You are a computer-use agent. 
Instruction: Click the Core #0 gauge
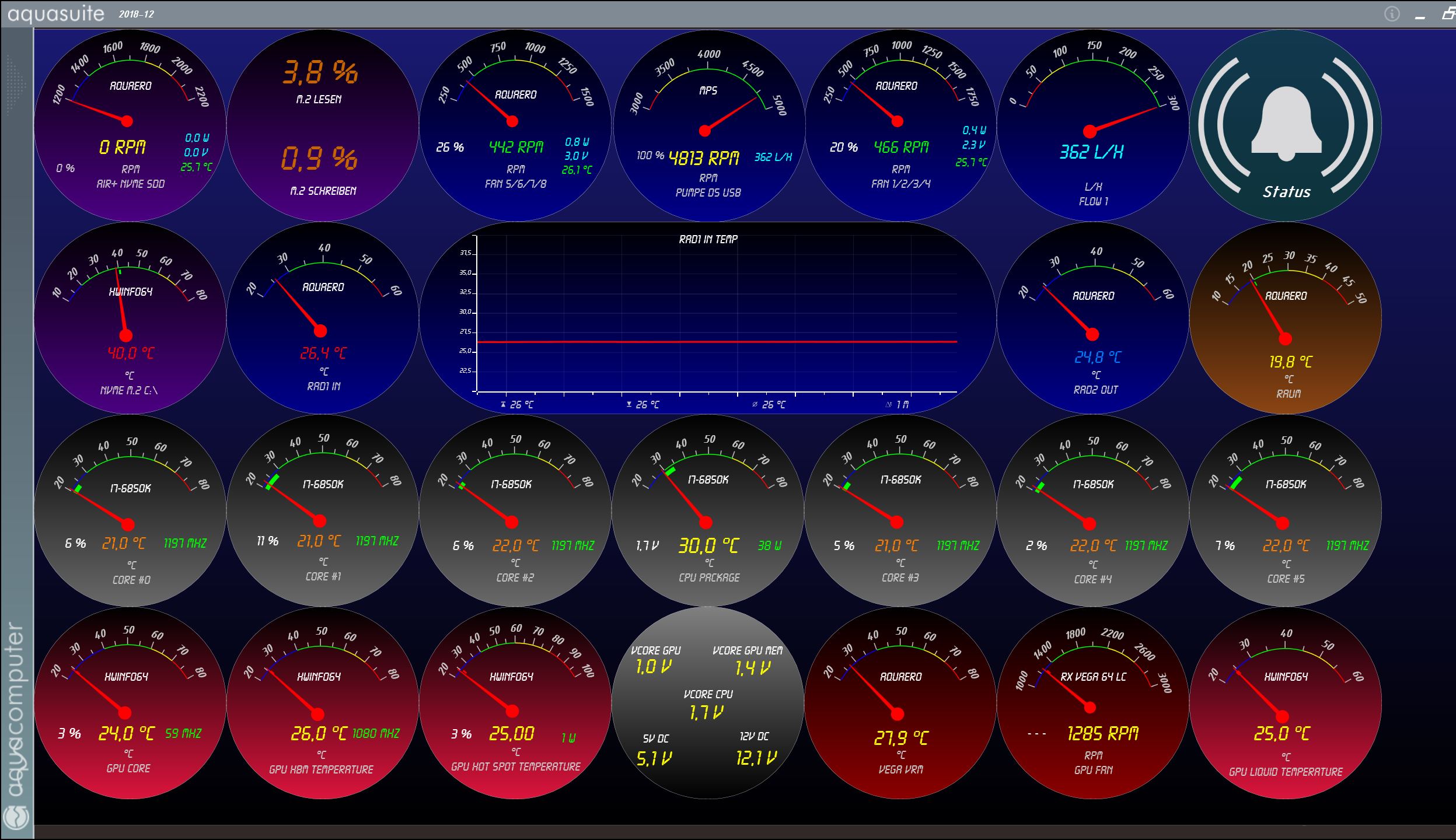(130, 510)
